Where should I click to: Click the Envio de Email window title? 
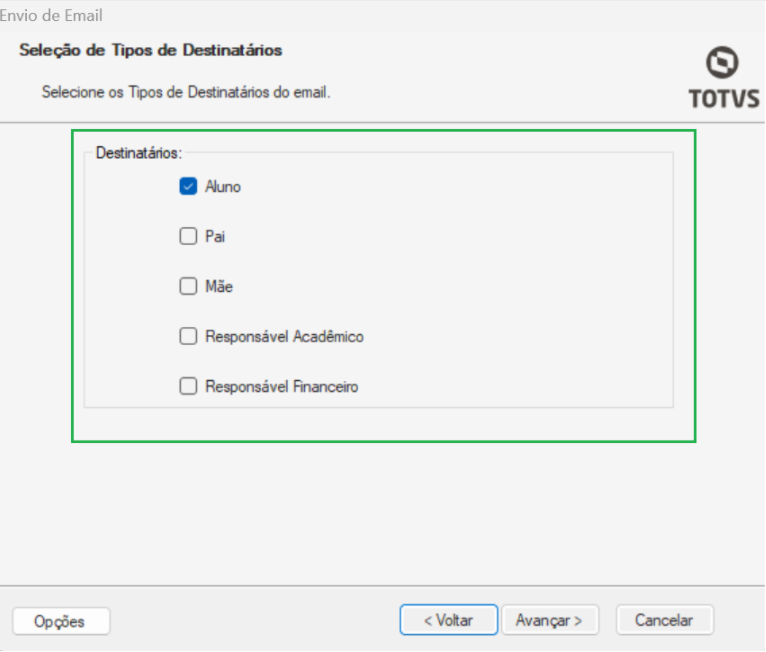click(52, 15)
